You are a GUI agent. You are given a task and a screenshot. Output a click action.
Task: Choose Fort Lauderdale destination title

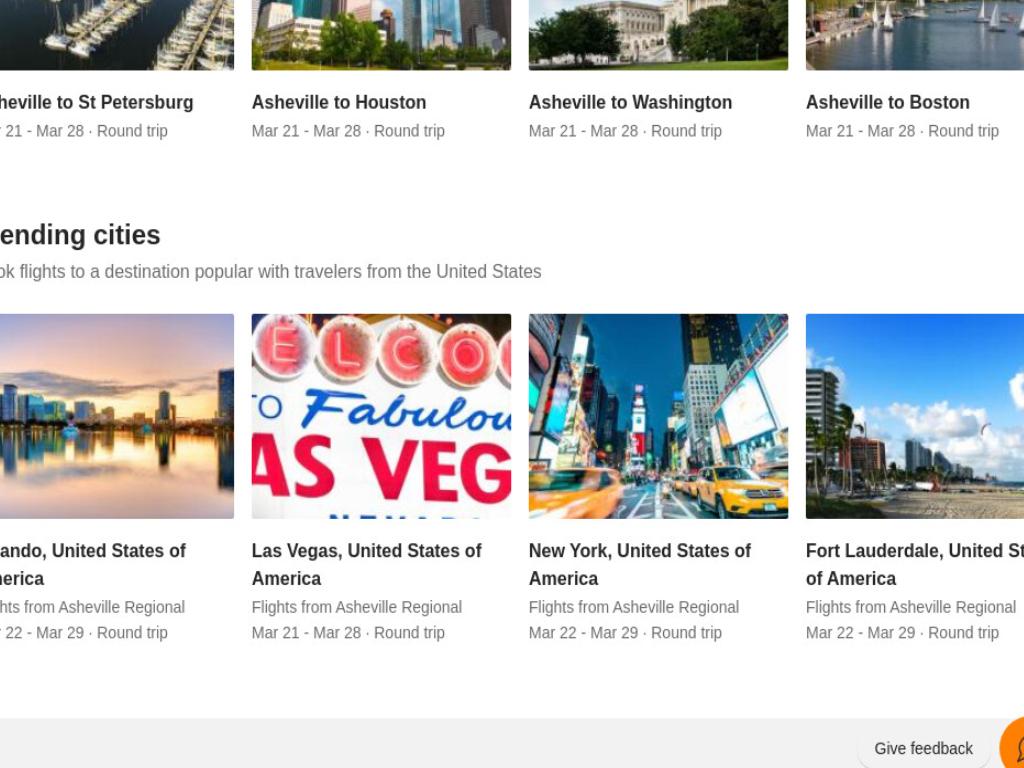(914, 564)
